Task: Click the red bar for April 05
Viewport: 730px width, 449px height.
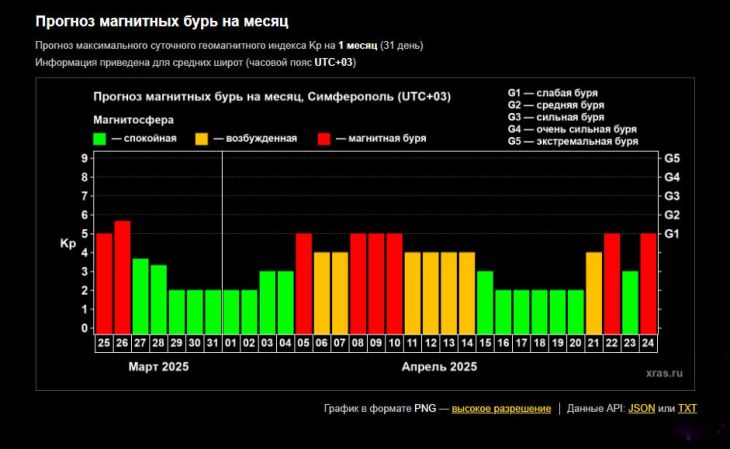Action: [x=304, y=281]
